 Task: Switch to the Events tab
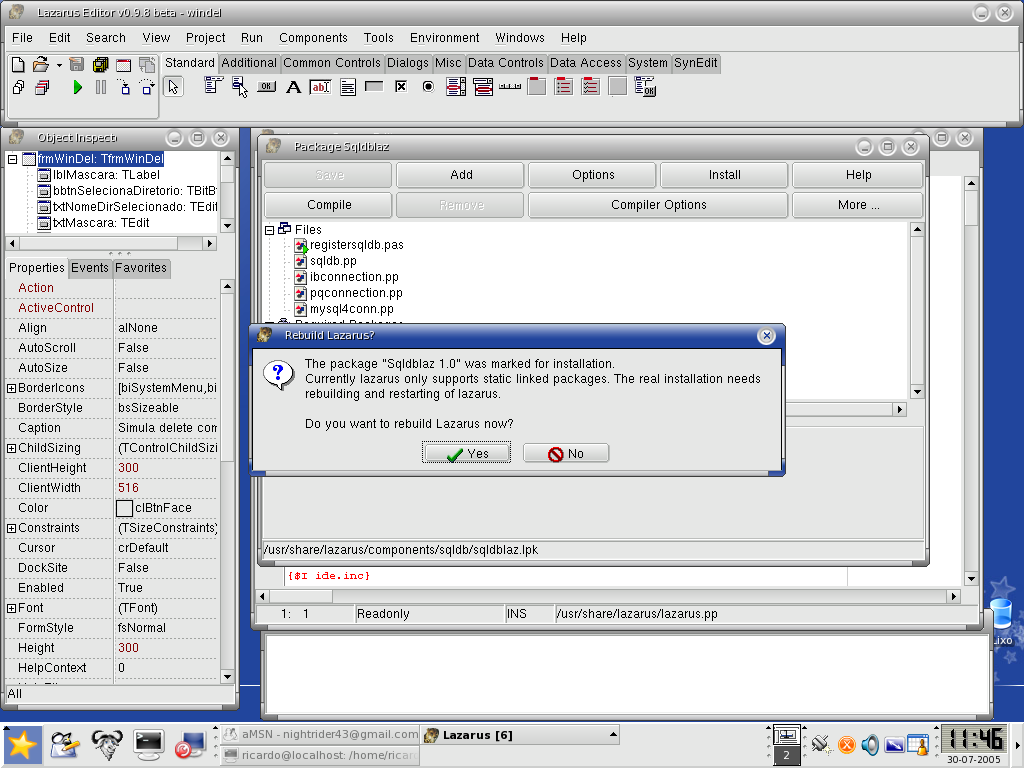tap(90, 268)
